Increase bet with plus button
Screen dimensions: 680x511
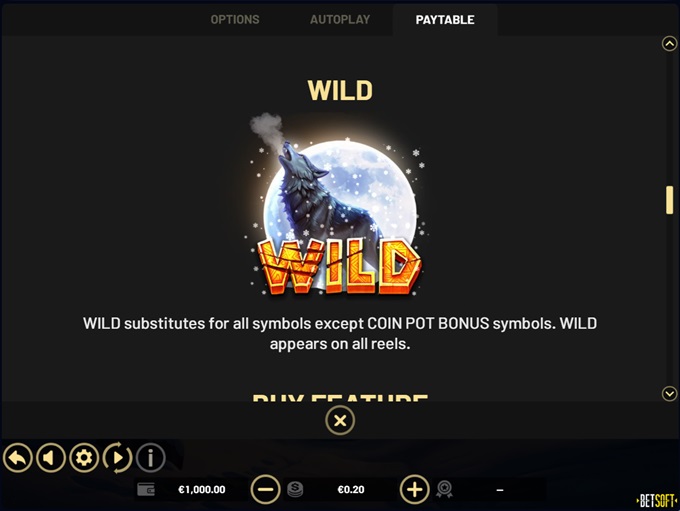[415, 490]
